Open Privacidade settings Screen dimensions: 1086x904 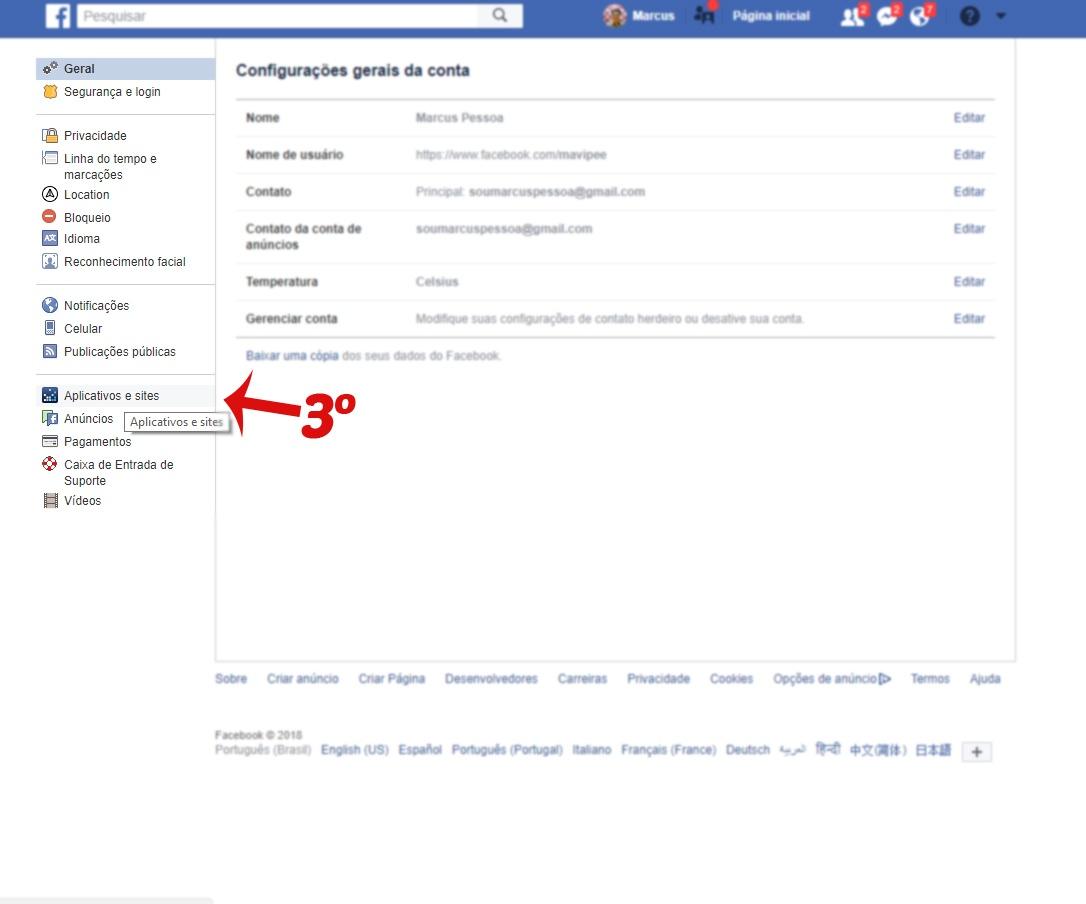[96, 135]
